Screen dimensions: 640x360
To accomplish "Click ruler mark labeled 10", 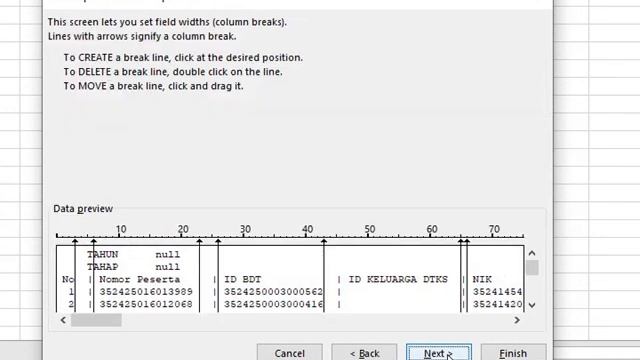I will pyautogui.click(x=121, y=229).
